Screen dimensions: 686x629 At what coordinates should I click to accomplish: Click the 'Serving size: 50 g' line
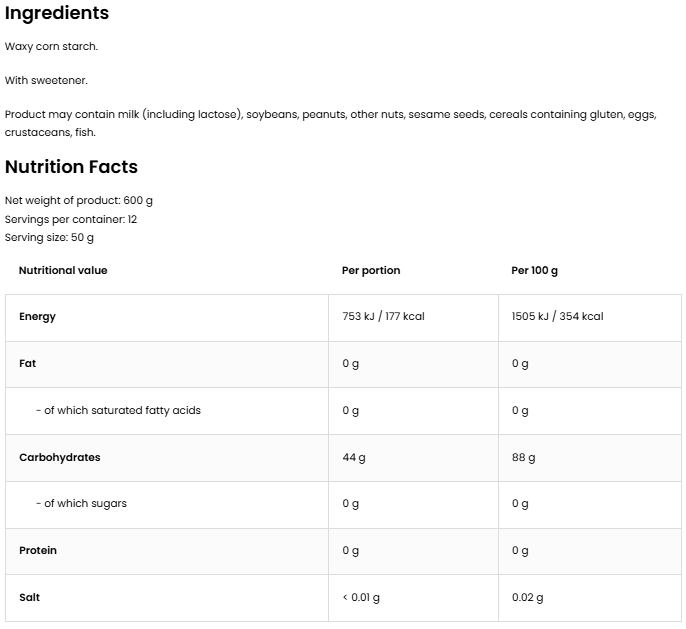[x=49, y=238]
